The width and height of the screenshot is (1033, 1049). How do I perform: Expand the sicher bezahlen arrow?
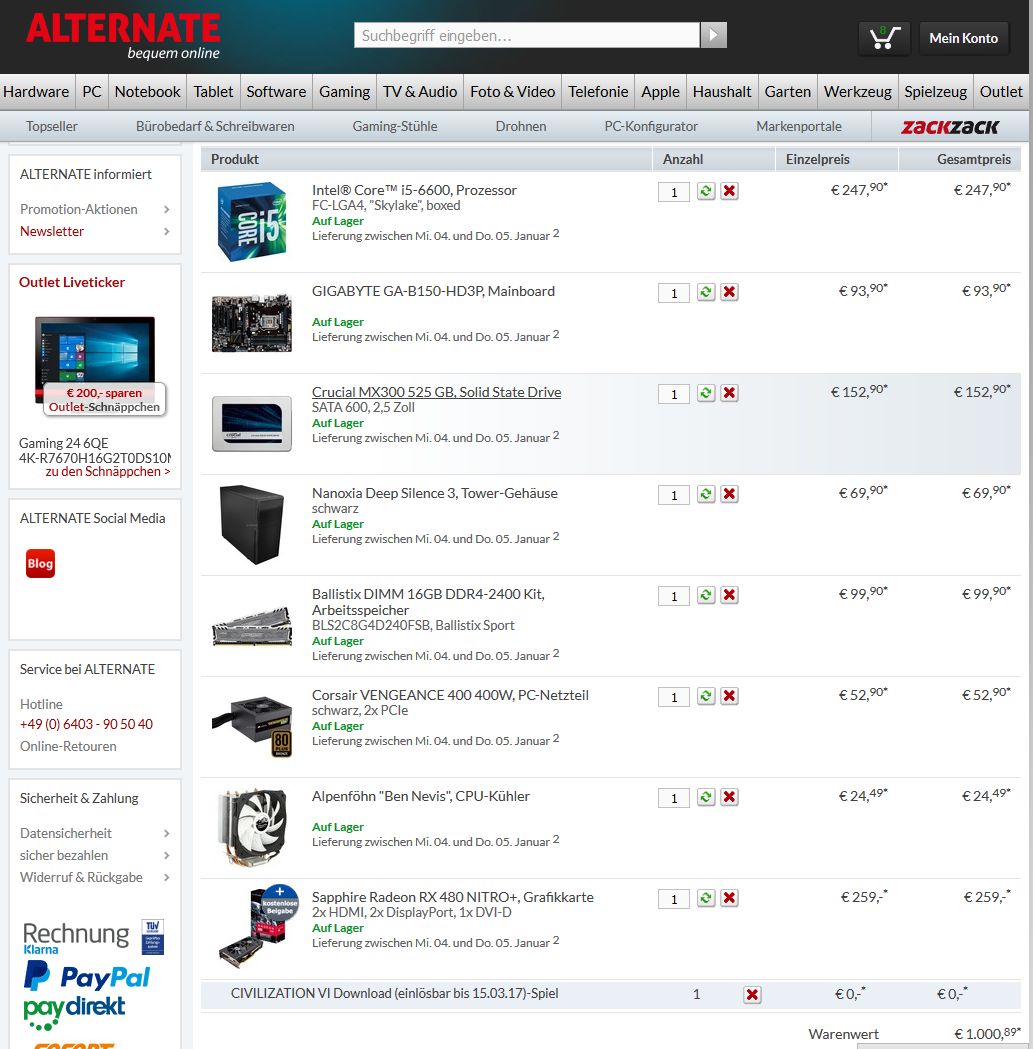coord(167,856)
